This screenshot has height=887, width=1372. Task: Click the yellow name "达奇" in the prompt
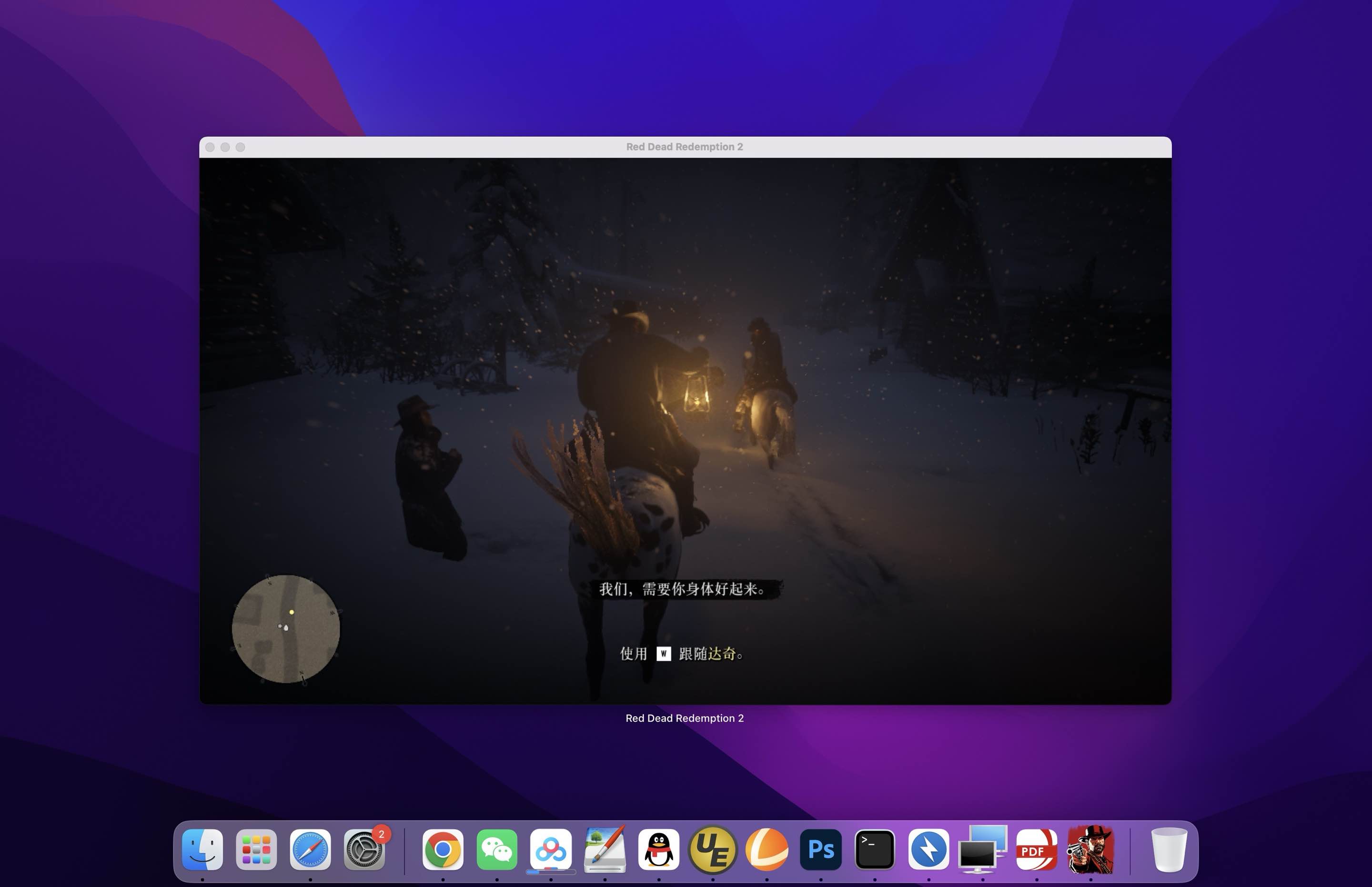[722, 654]
